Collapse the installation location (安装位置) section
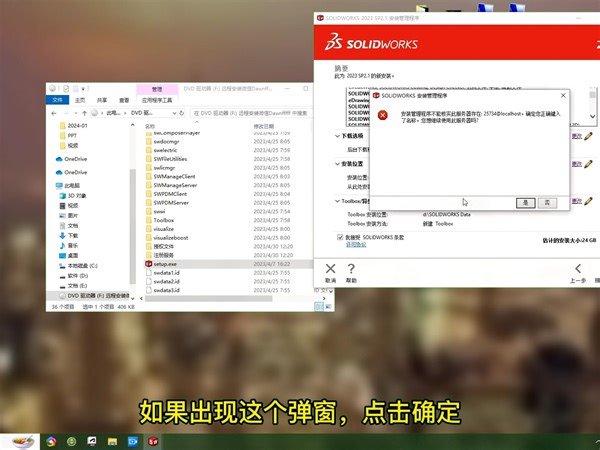 337,164
